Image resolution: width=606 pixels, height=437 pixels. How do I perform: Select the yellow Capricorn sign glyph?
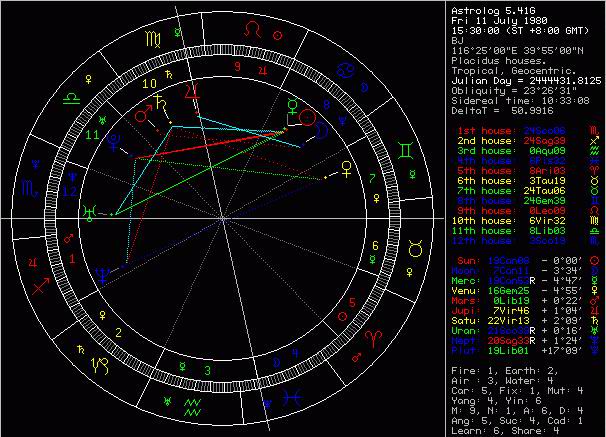(100, 366)
